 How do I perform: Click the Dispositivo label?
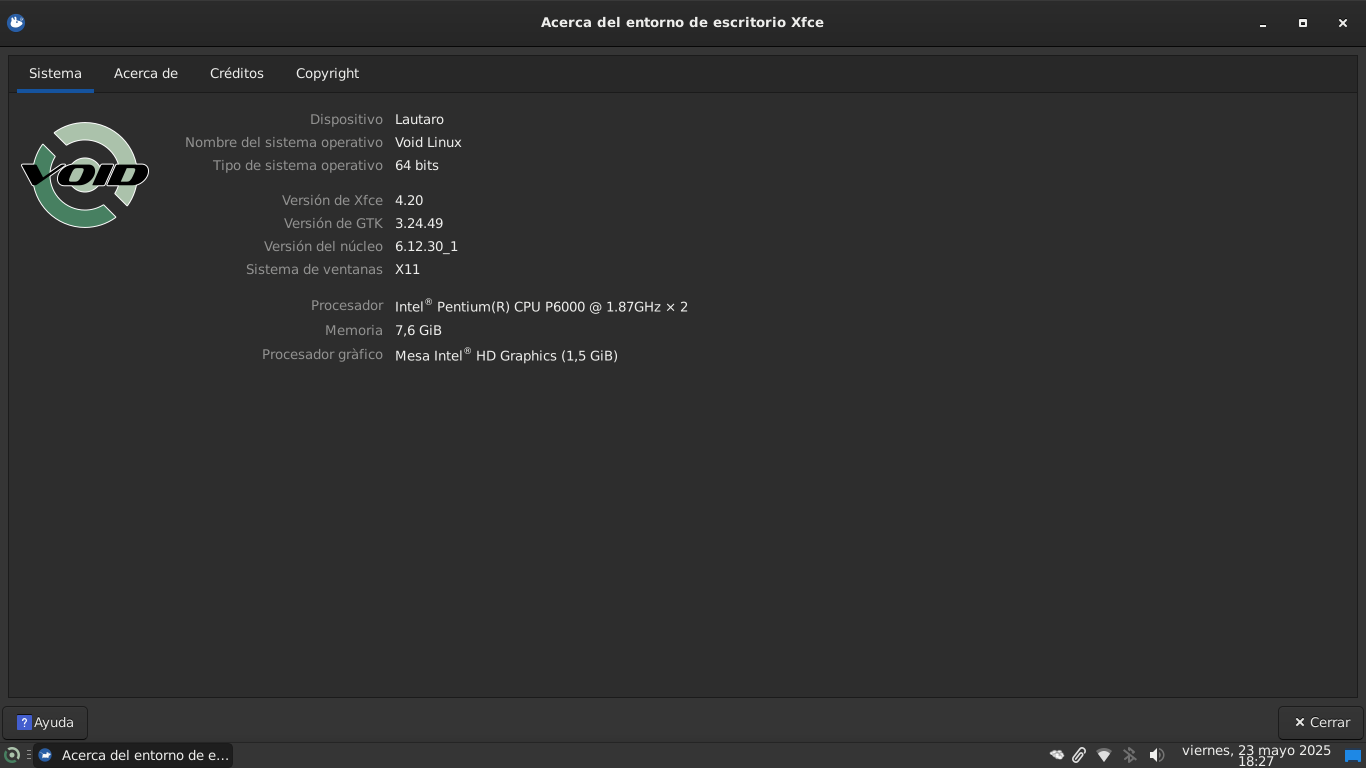pos(346,119)
